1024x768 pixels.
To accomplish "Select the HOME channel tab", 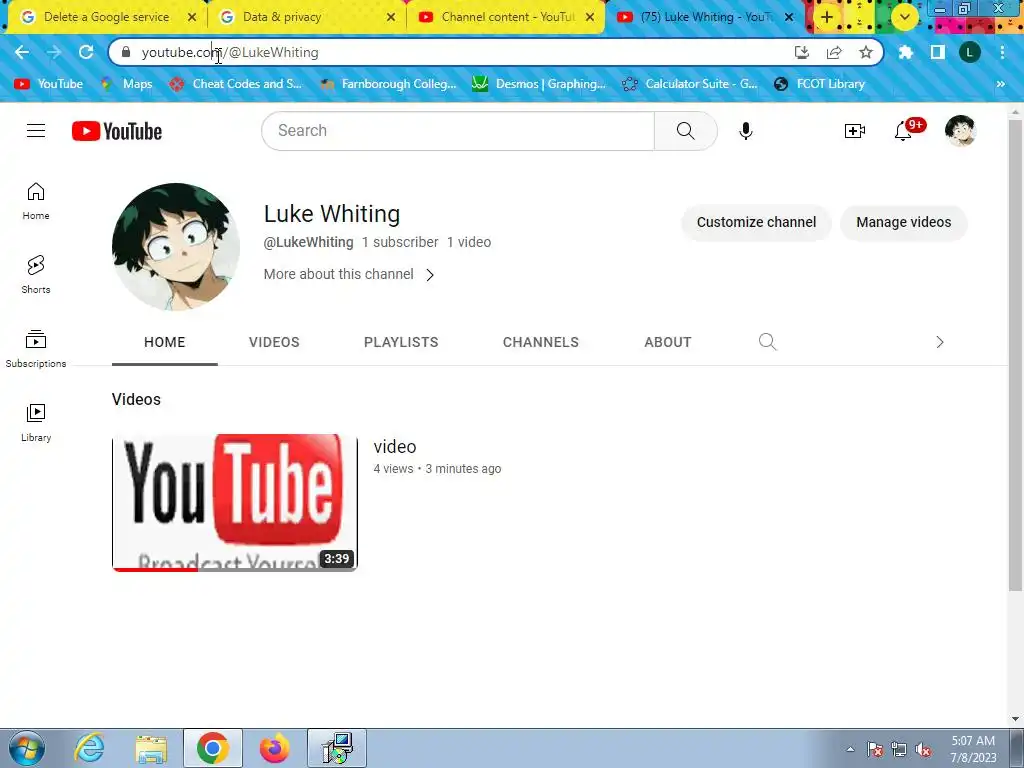I will tap(165, 342).
